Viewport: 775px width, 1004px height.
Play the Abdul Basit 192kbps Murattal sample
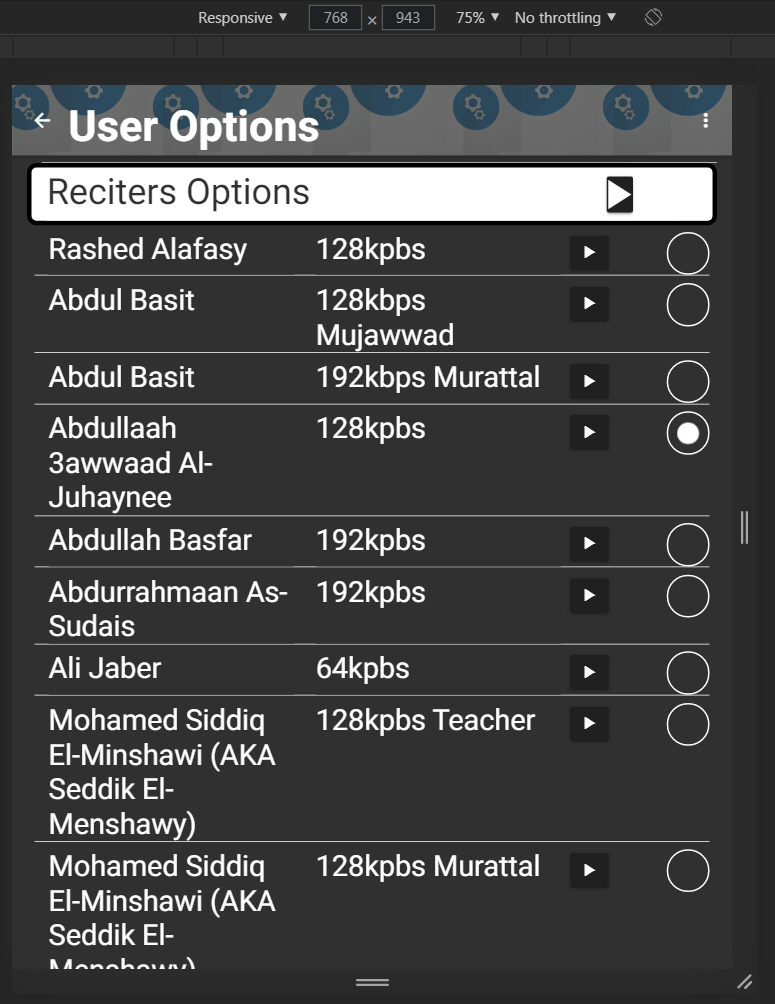click(x=589, y=381)
